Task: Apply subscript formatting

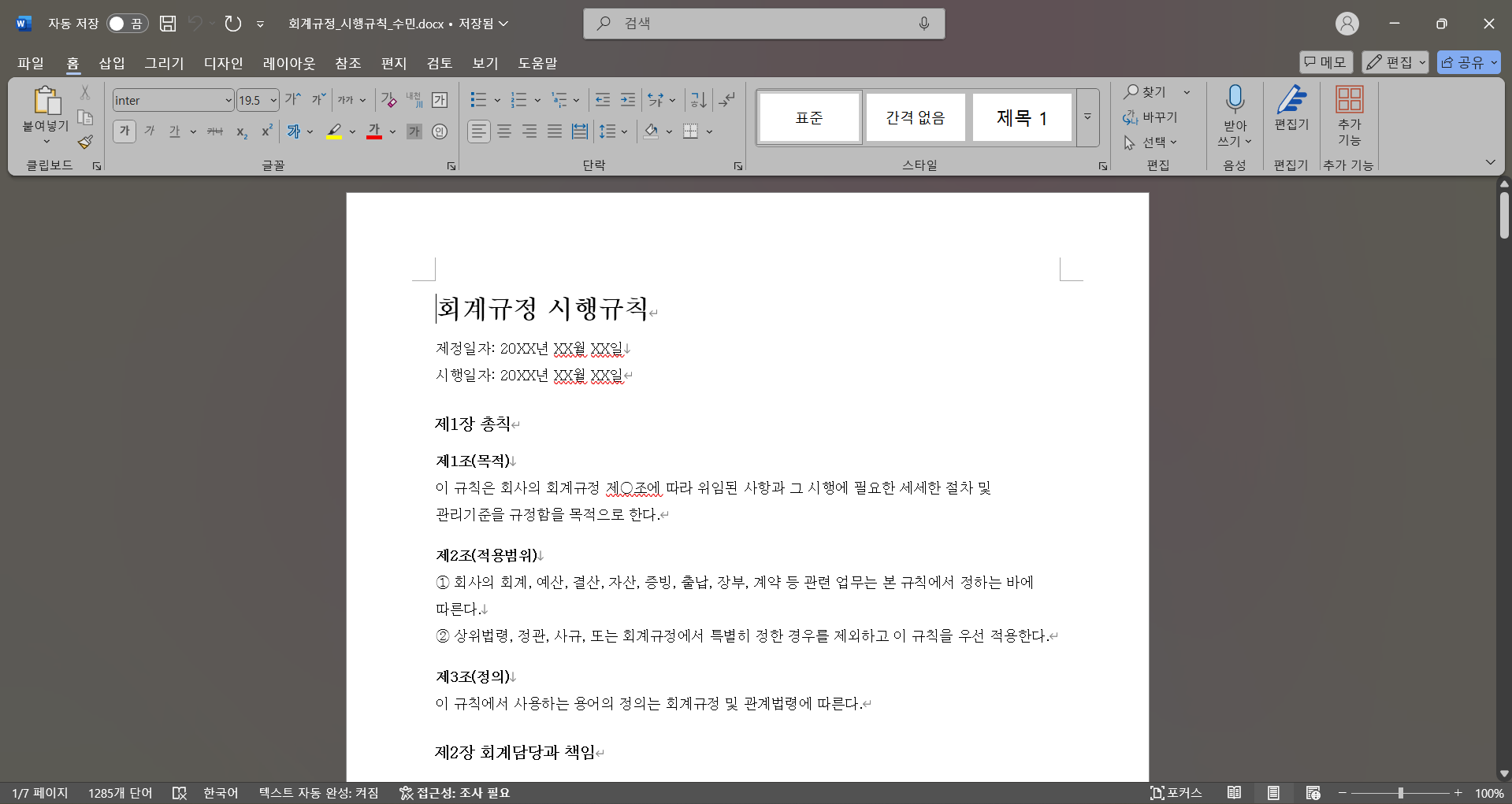Action: tap(242, 132)
